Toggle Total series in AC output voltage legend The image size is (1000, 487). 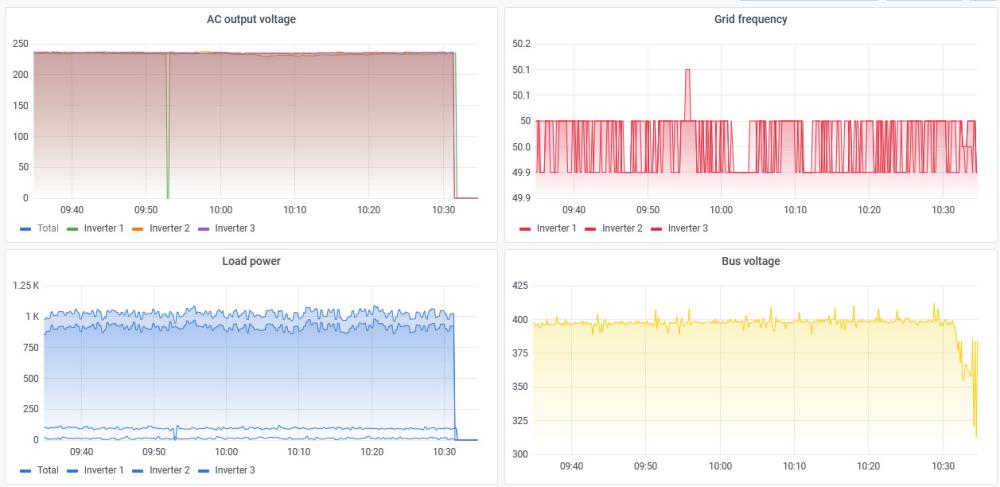pyautogui.click(x=48, y=228)
